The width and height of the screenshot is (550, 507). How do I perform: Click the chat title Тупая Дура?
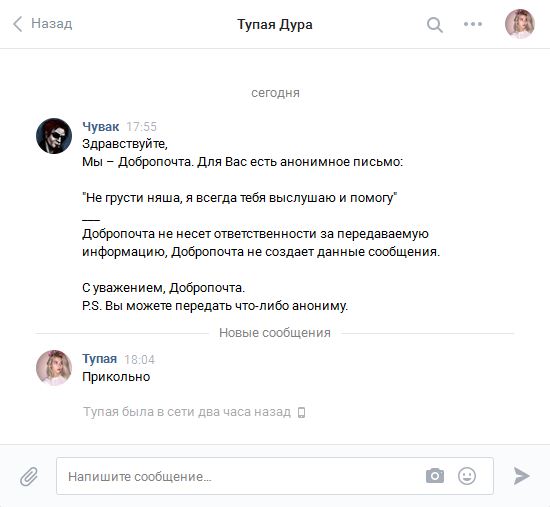(275, 25)
